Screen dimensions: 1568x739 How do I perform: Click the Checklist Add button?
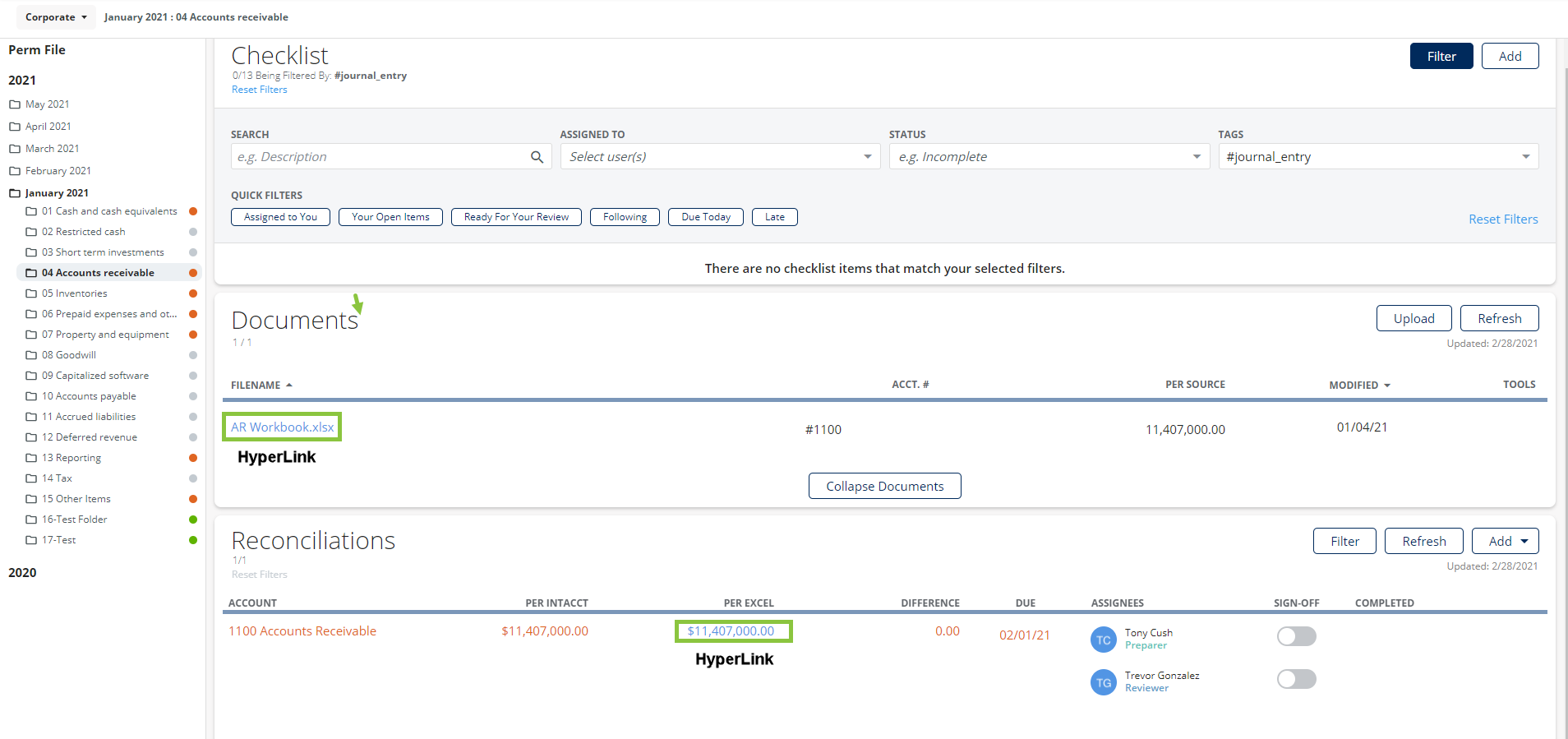coord(1510,56)
